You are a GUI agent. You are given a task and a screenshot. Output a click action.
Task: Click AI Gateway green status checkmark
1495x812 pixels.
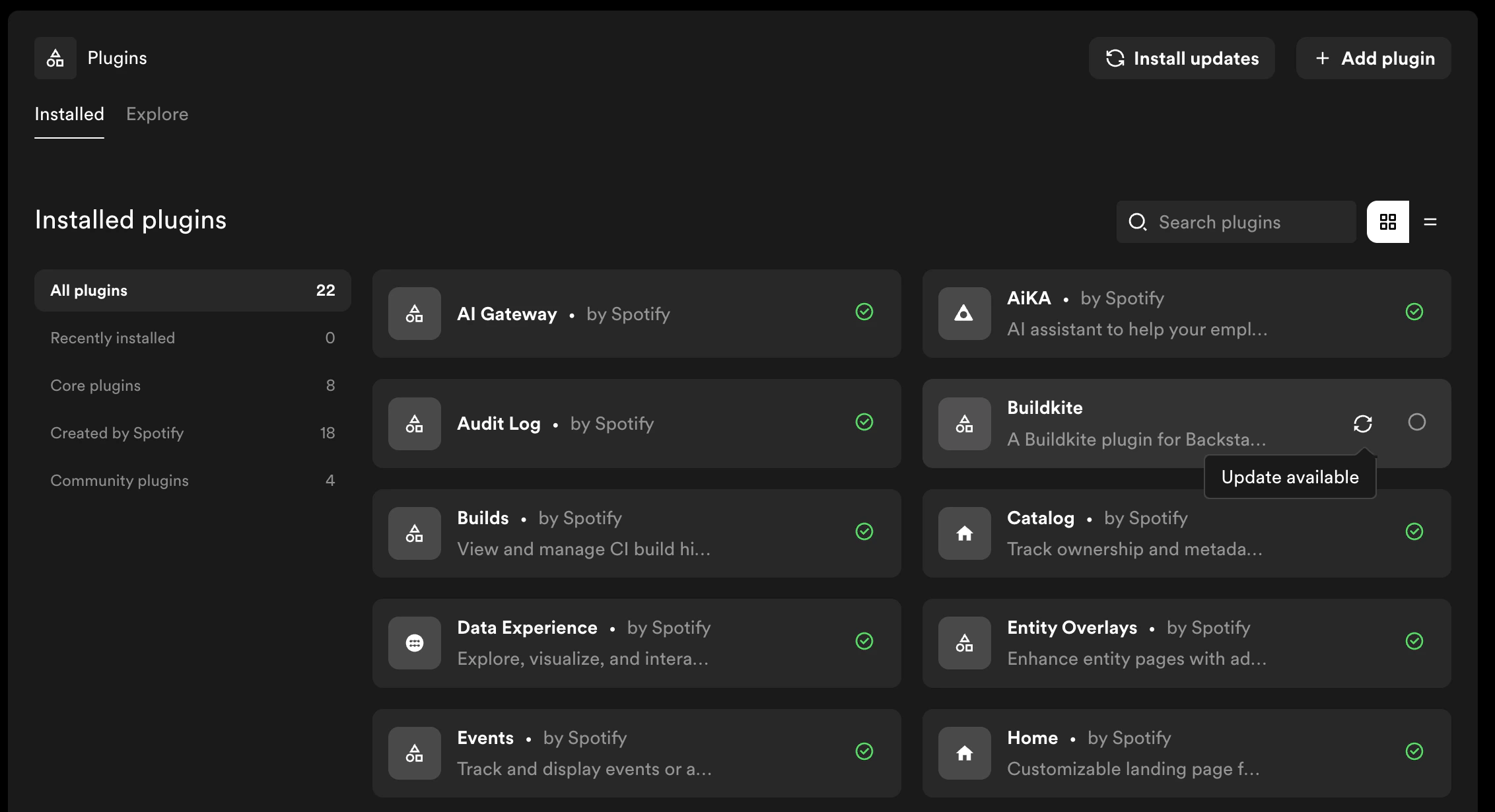coord(864,312)
